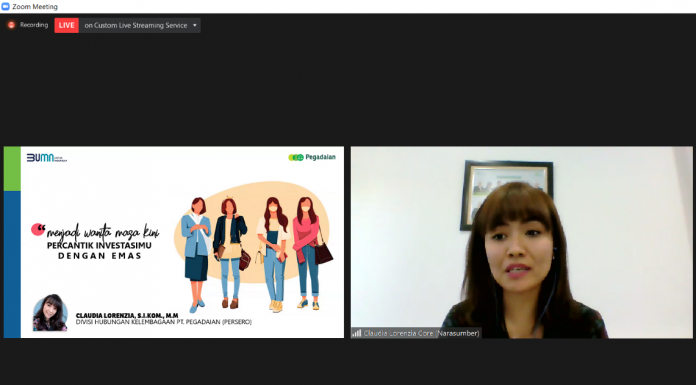This screenshot has width=696, height=385.
Task: Click the Zoom app icon in title bar
Action: click(x=5, y=7)
